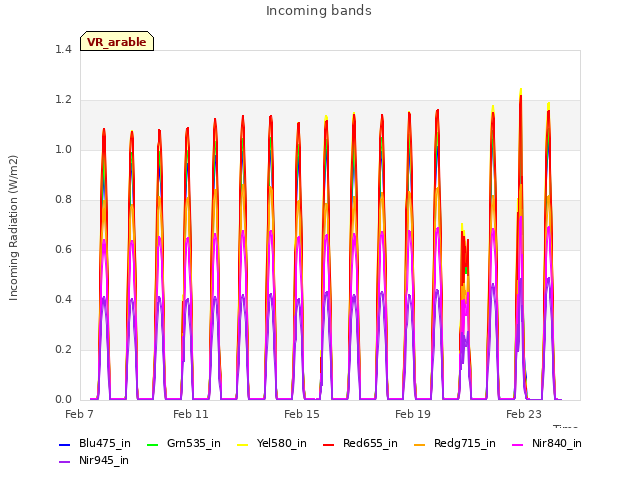The image size is (640, 480).
Task: Click the 1.2 y-axis tick label
Action: 63,100
